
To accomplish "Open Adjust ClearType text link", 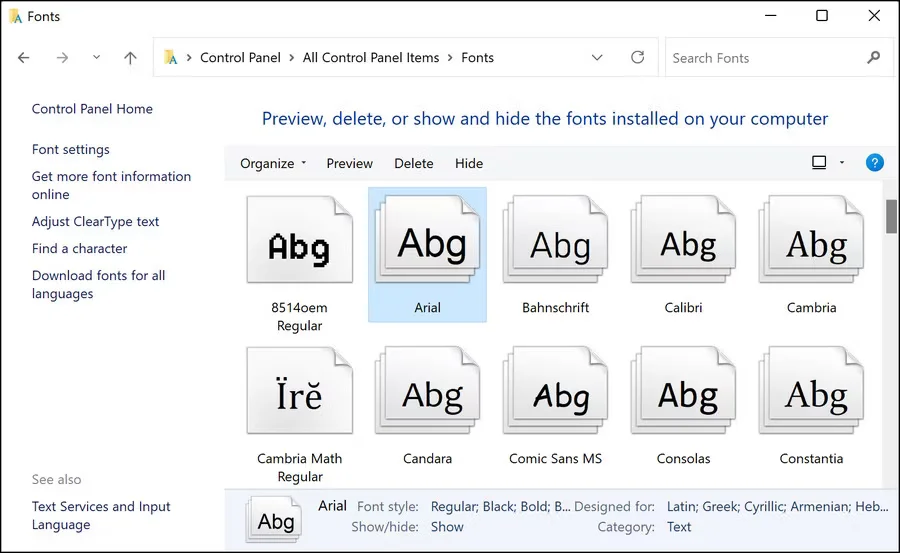I will pos(95,221).
